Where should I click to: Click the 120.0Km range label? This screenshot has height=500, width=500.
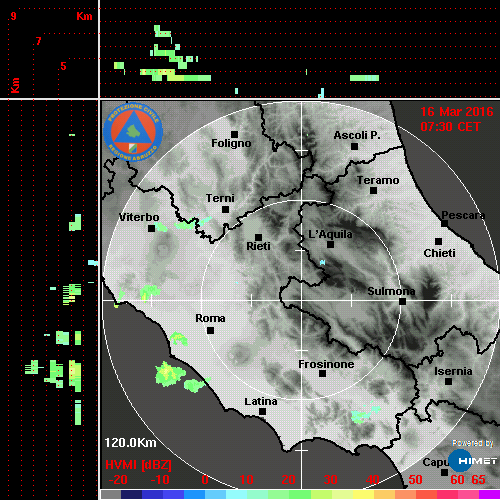coord(130,443)
